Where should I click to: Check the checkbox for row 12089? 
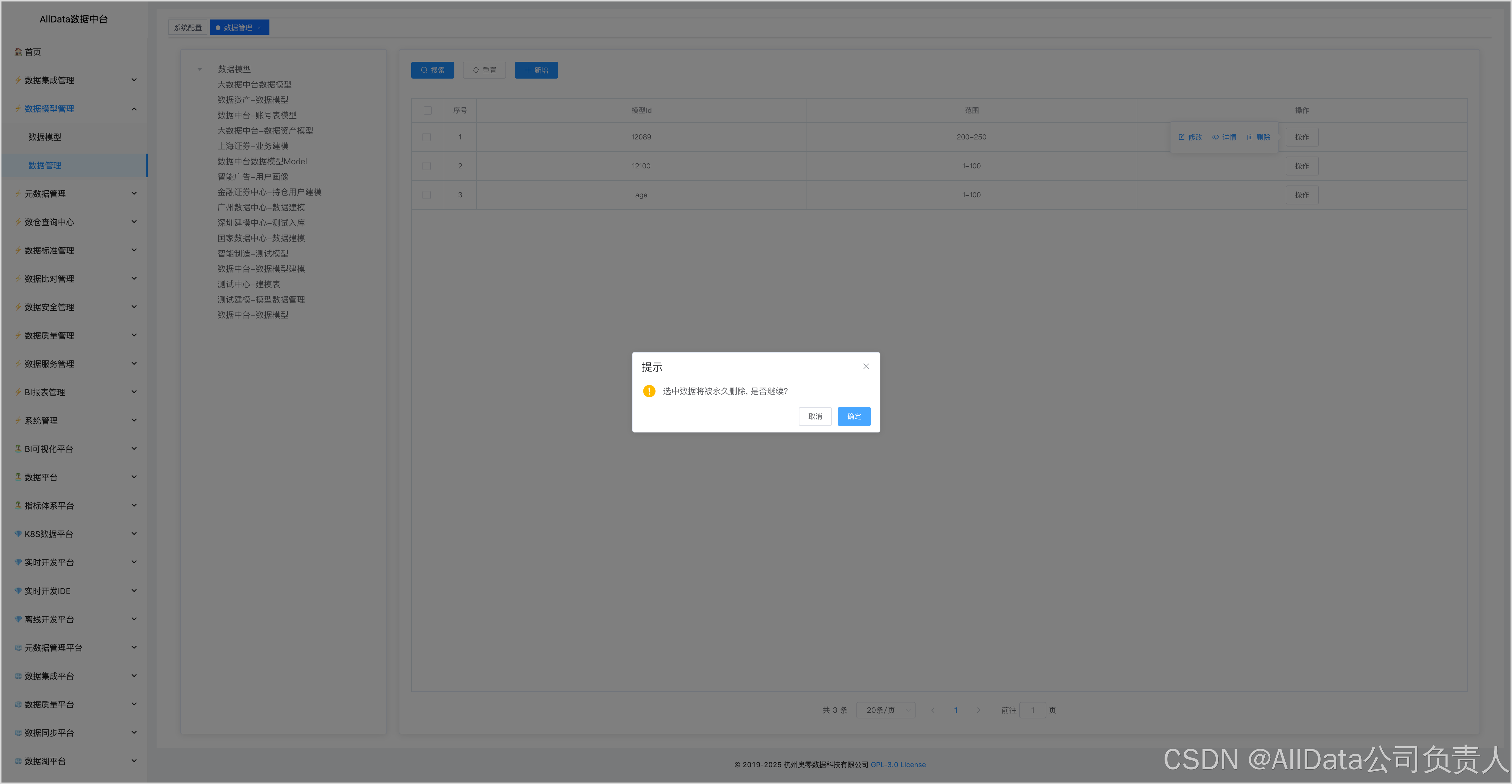(427, 137)
